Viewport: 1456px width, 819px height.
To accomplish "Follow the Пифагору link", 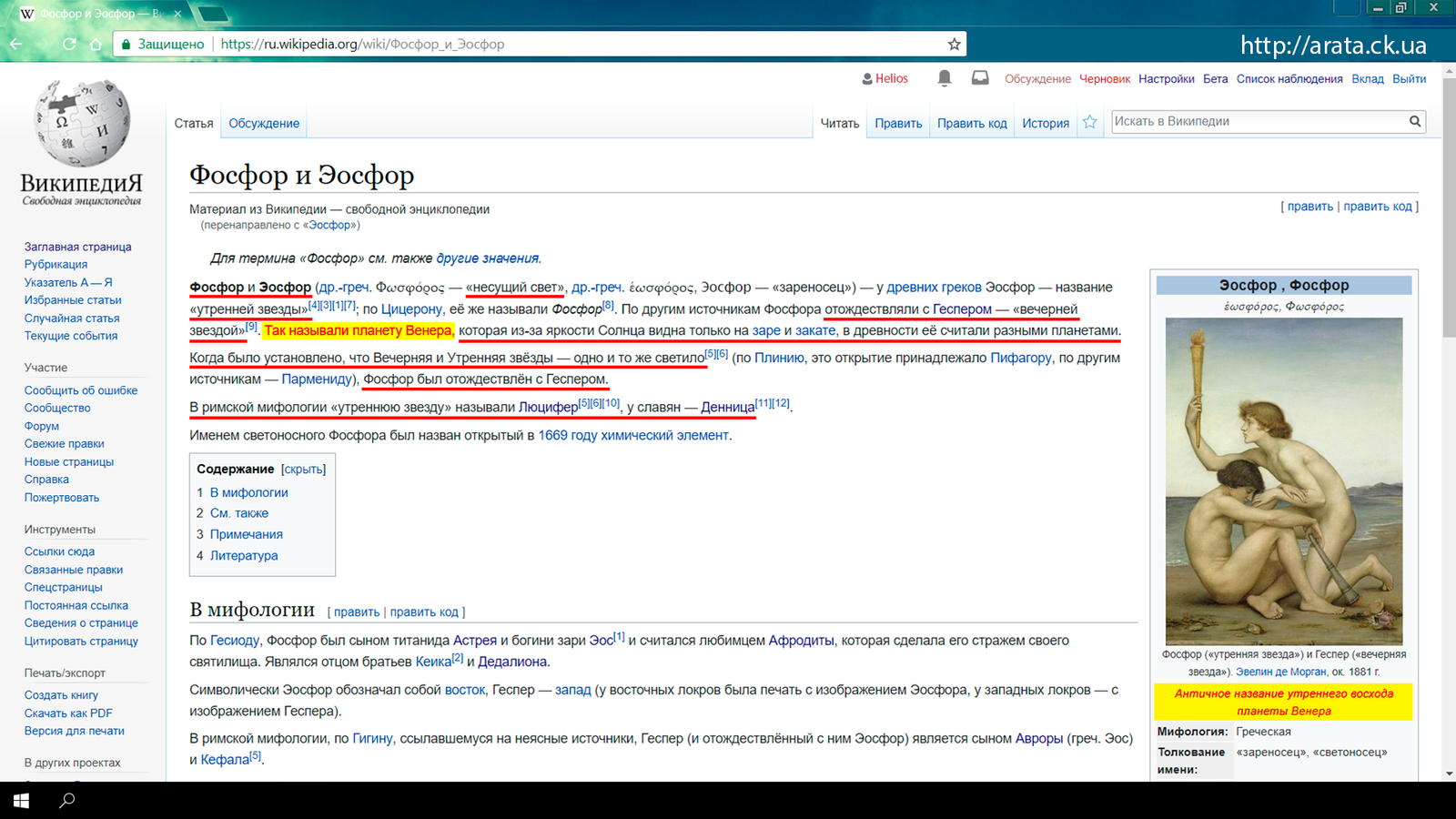I will [x=1021, y=358].
